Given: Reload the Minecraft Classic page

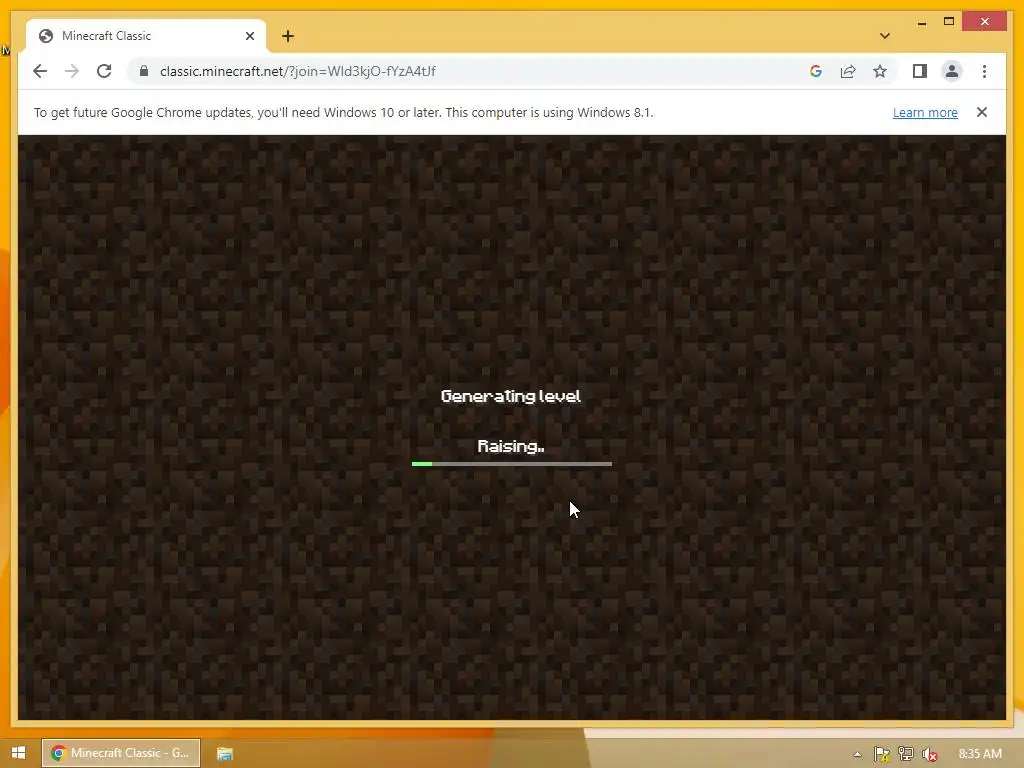Looking at the screenshot, I should pyautogui.click(x=104, y=71).
